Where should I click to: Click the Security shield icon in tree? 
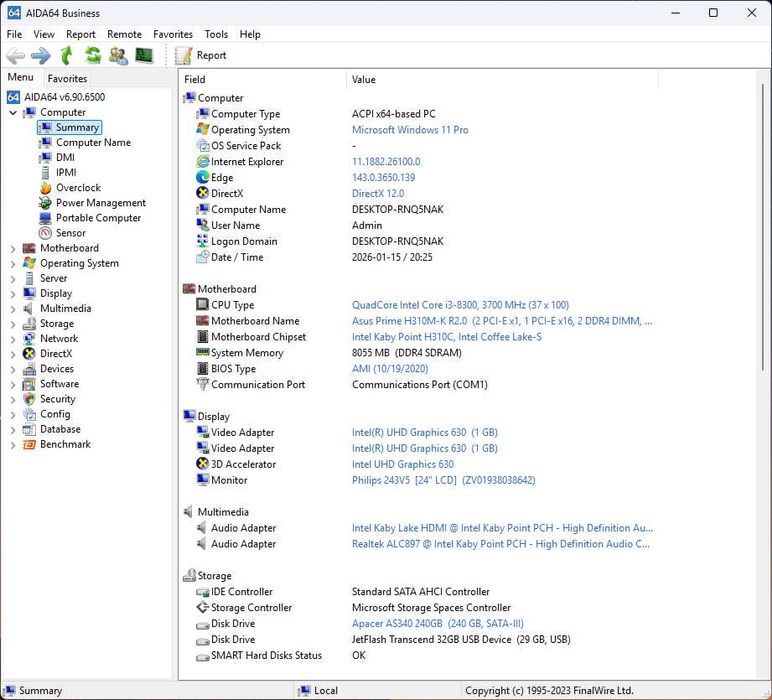[x=30, y=399]
